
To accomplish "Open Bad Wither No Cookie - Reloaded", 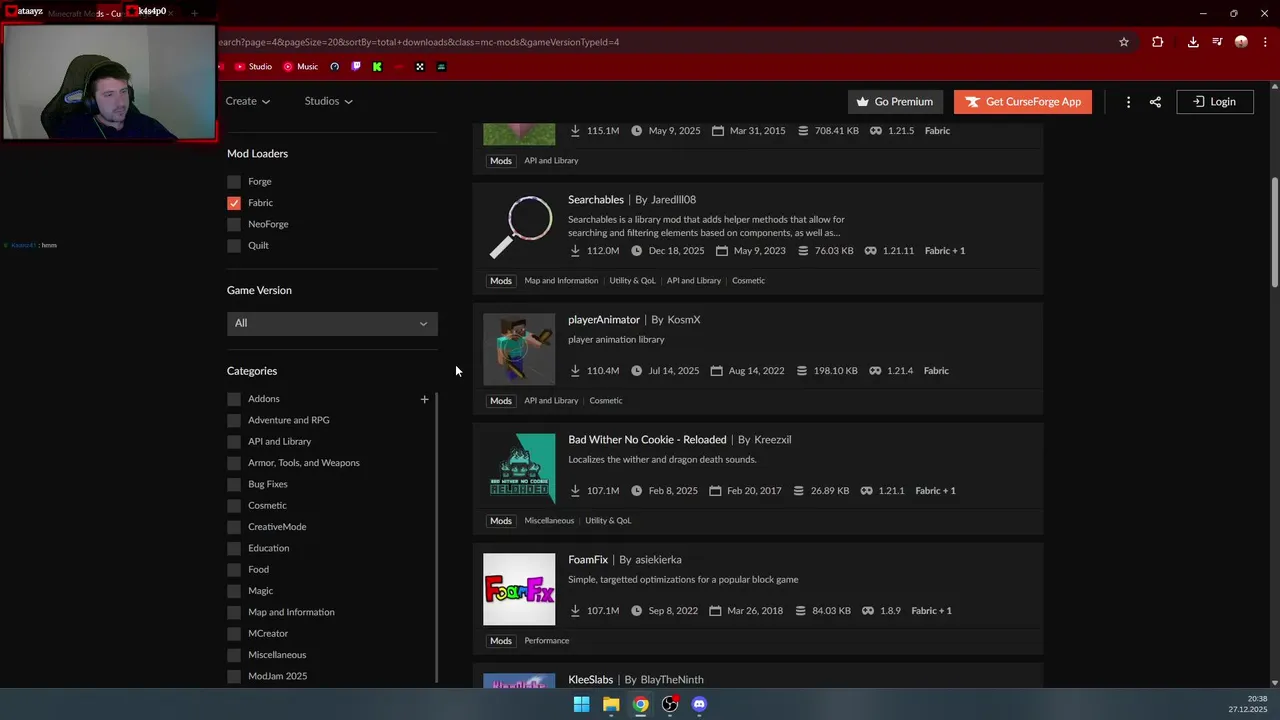I will [647, 440].
